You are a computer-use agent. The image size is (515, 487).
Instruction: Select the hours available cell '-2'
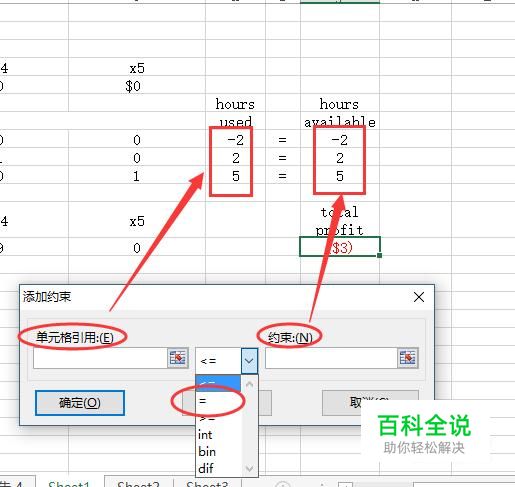(340, 140)
